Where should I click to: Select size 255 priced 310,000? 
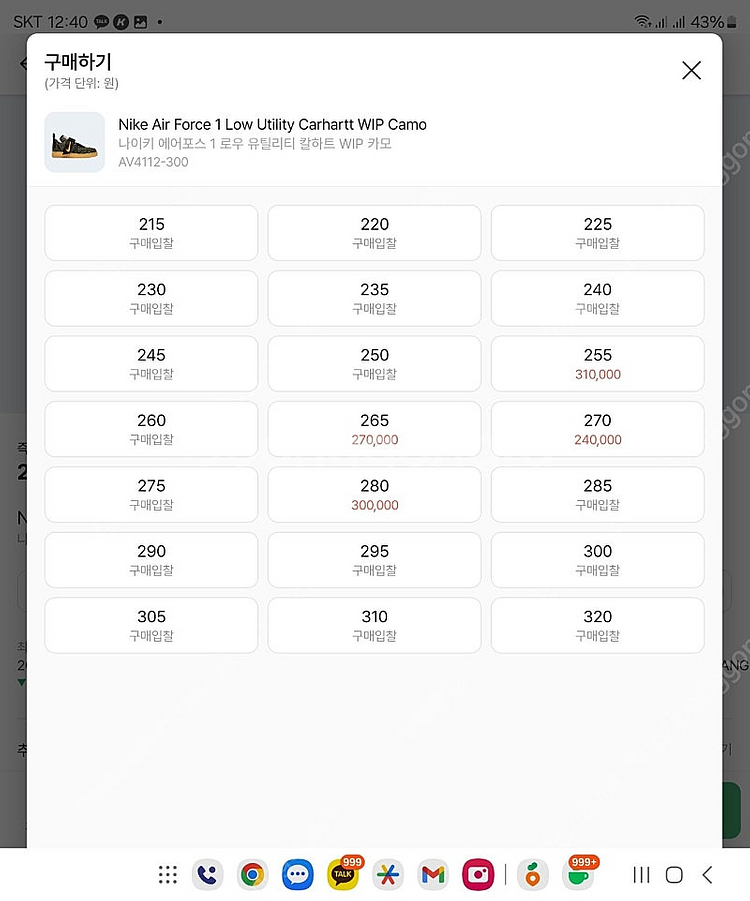pos(598,364)
